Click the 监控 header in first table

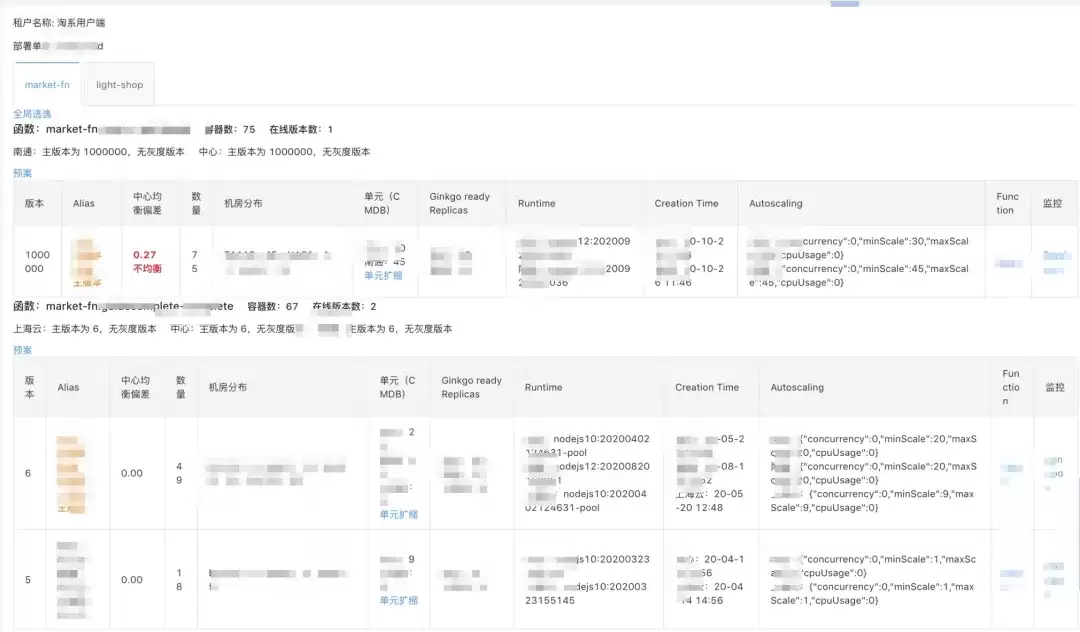click(x=1052, y=203)
